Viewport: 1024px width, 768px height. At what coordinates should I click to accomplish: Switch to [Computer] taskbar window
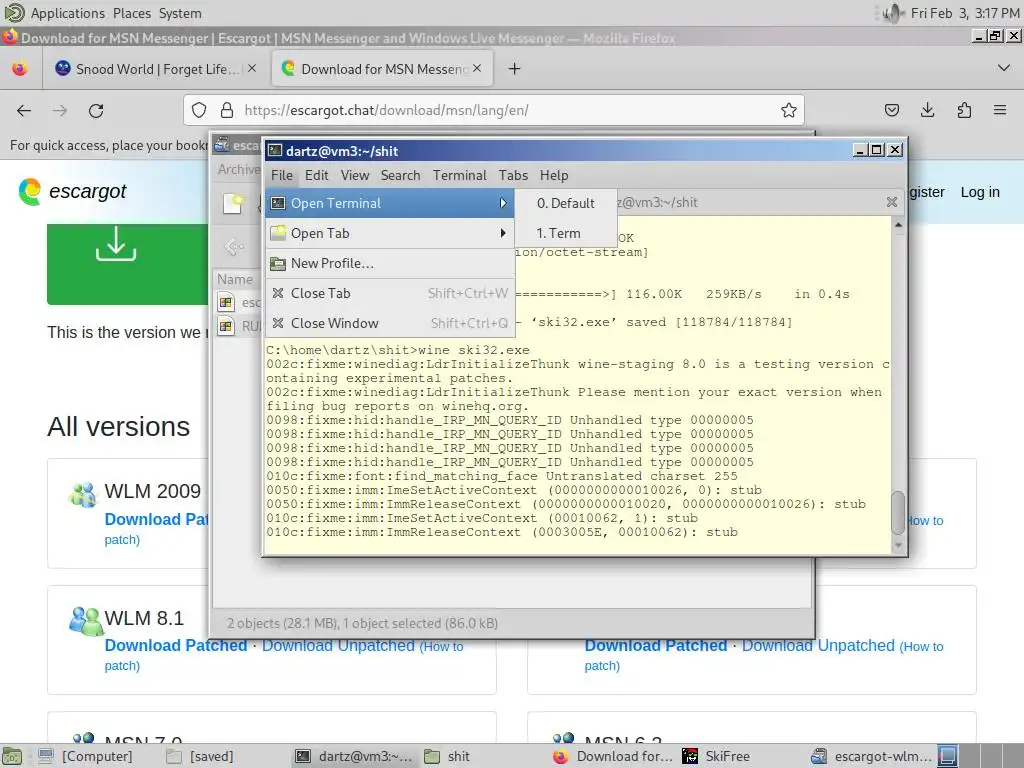click(x=86, y=756)
